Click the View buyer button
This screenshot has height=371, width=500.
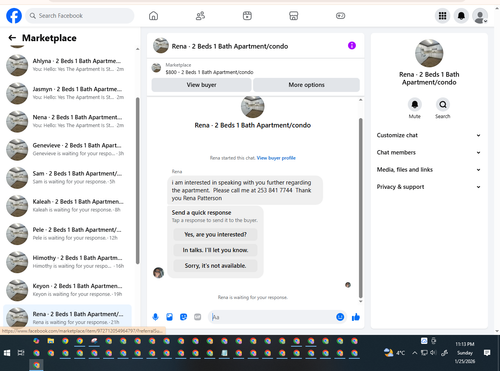tap(201, 85)
